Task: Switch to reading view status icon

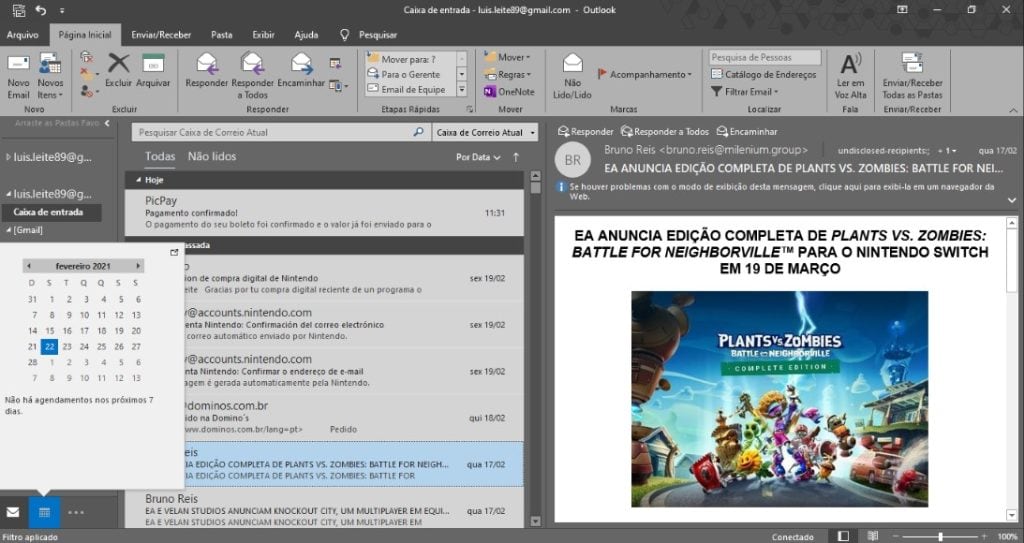Action: pyautogui.click(x=872, y=536)
